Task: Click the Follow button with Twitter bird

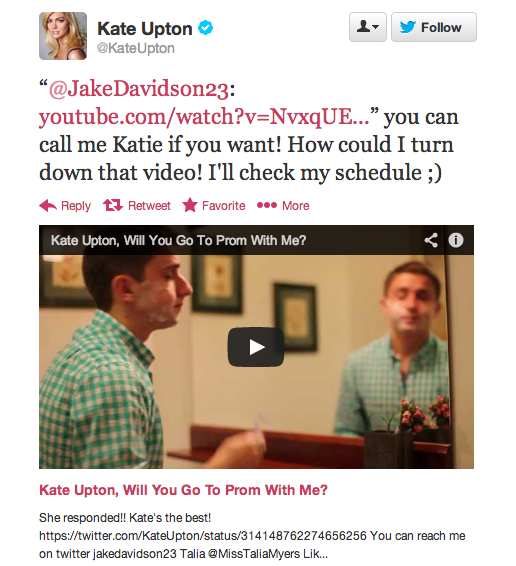Action: [434, 27]
